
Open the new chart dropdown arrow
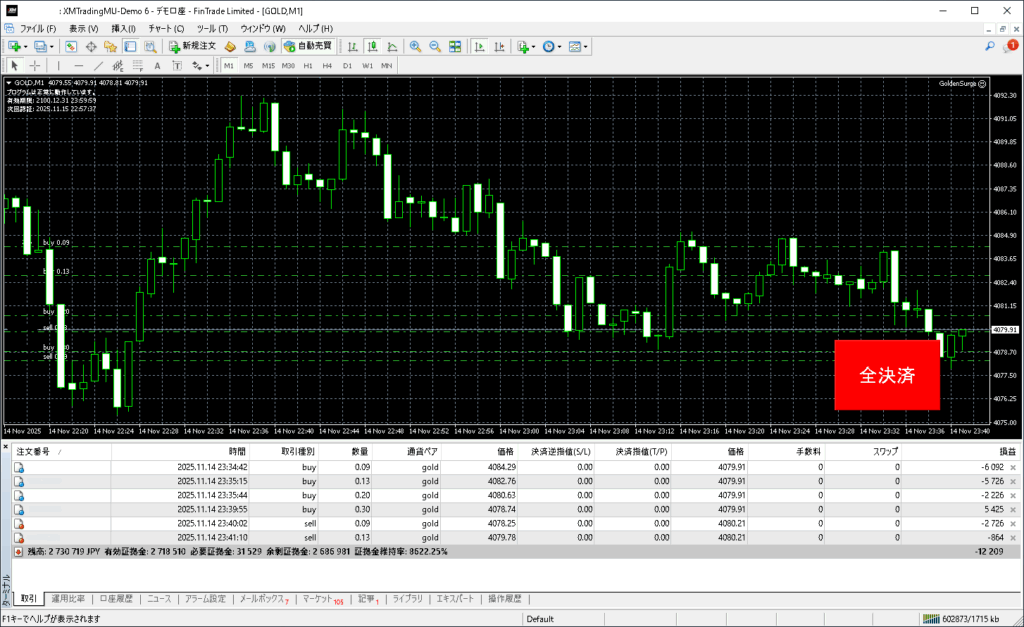26,47
